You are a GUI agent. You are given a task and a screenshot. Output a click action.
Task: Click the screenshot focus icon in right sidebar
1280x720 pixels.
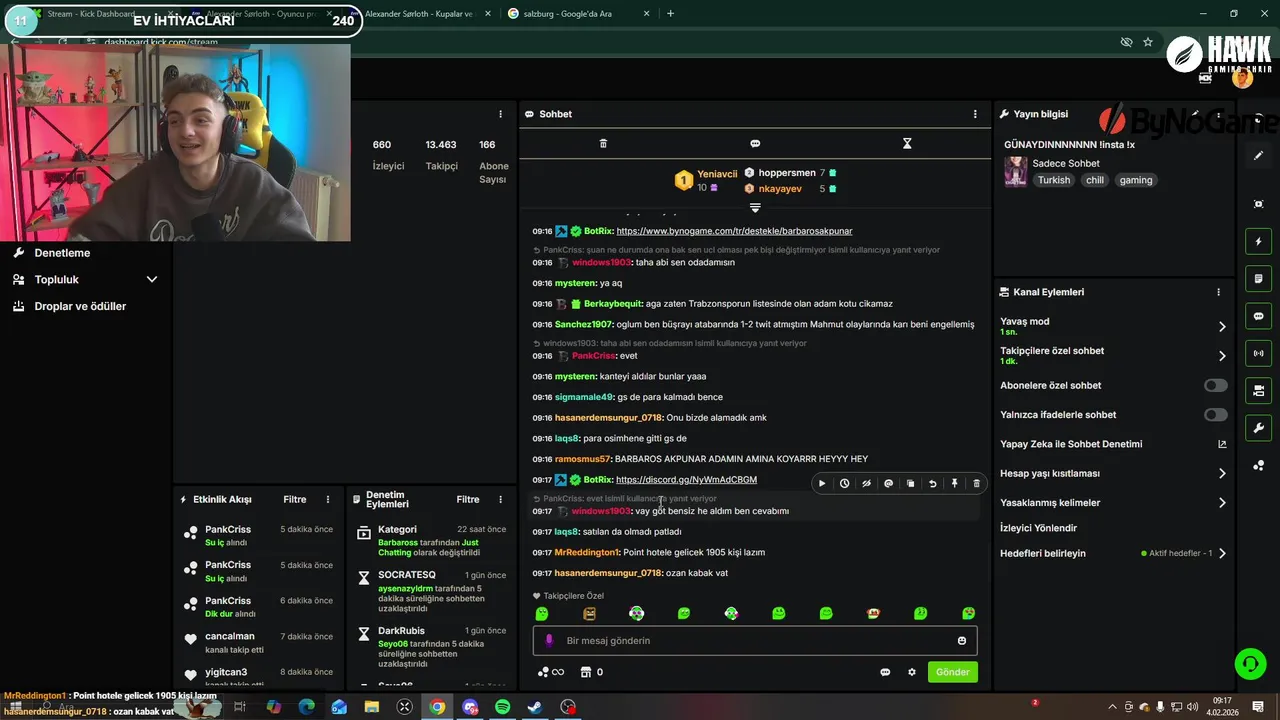click(1258, 204)
